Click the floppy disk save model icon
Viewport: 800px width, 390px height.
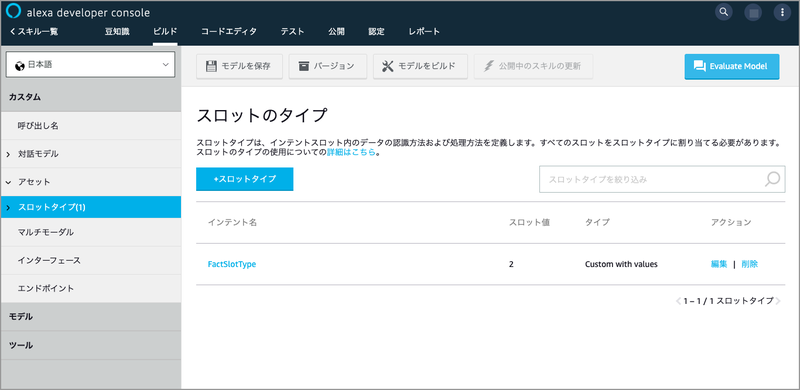click(211, 66)
